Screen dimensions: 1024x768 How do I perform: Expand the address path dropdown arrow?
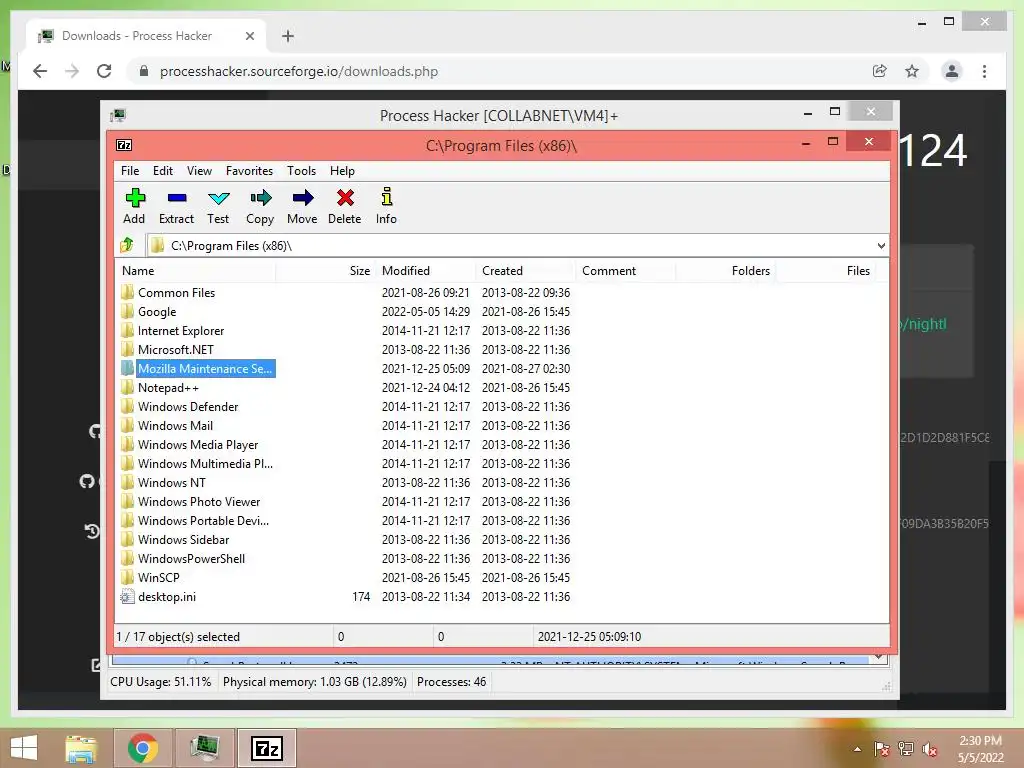pyautogui.click(x=881, y=246)
